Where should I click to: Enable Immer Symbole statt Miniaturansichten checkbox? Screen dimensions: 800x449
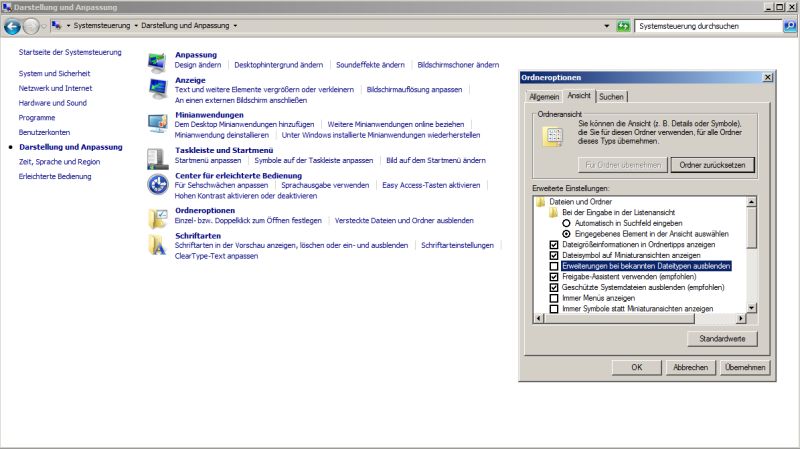(x=554, y=309)
